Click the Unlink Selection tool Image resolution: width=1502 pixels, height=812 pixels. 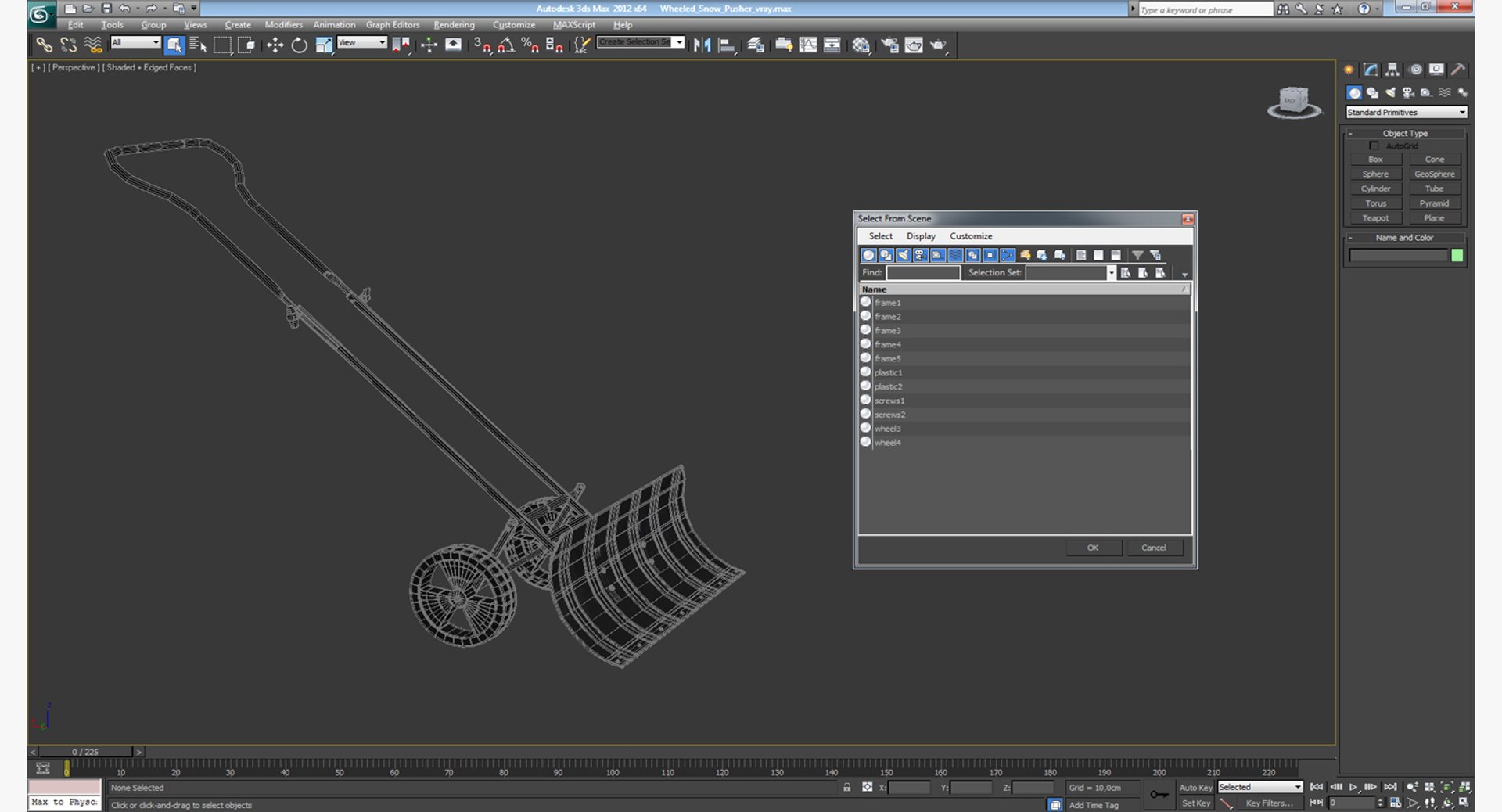click(69, 45)
